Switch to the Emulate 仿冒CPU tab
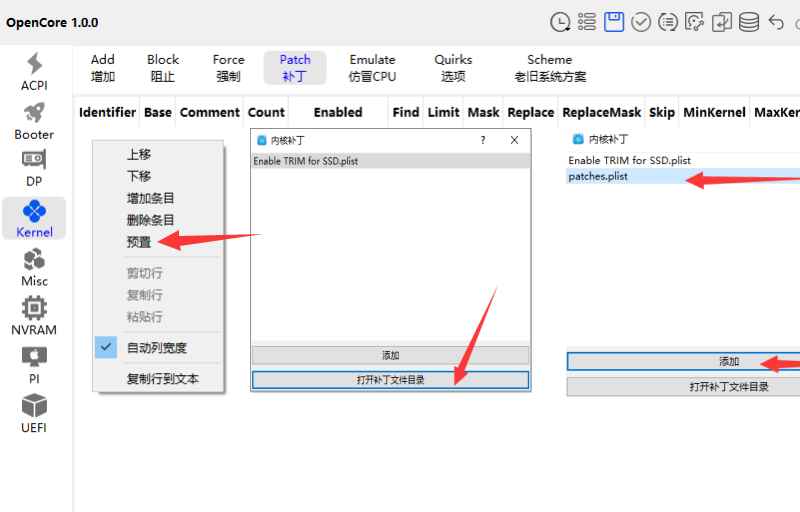Viewport: 800px width, 512px height. (x=372, y=68)
